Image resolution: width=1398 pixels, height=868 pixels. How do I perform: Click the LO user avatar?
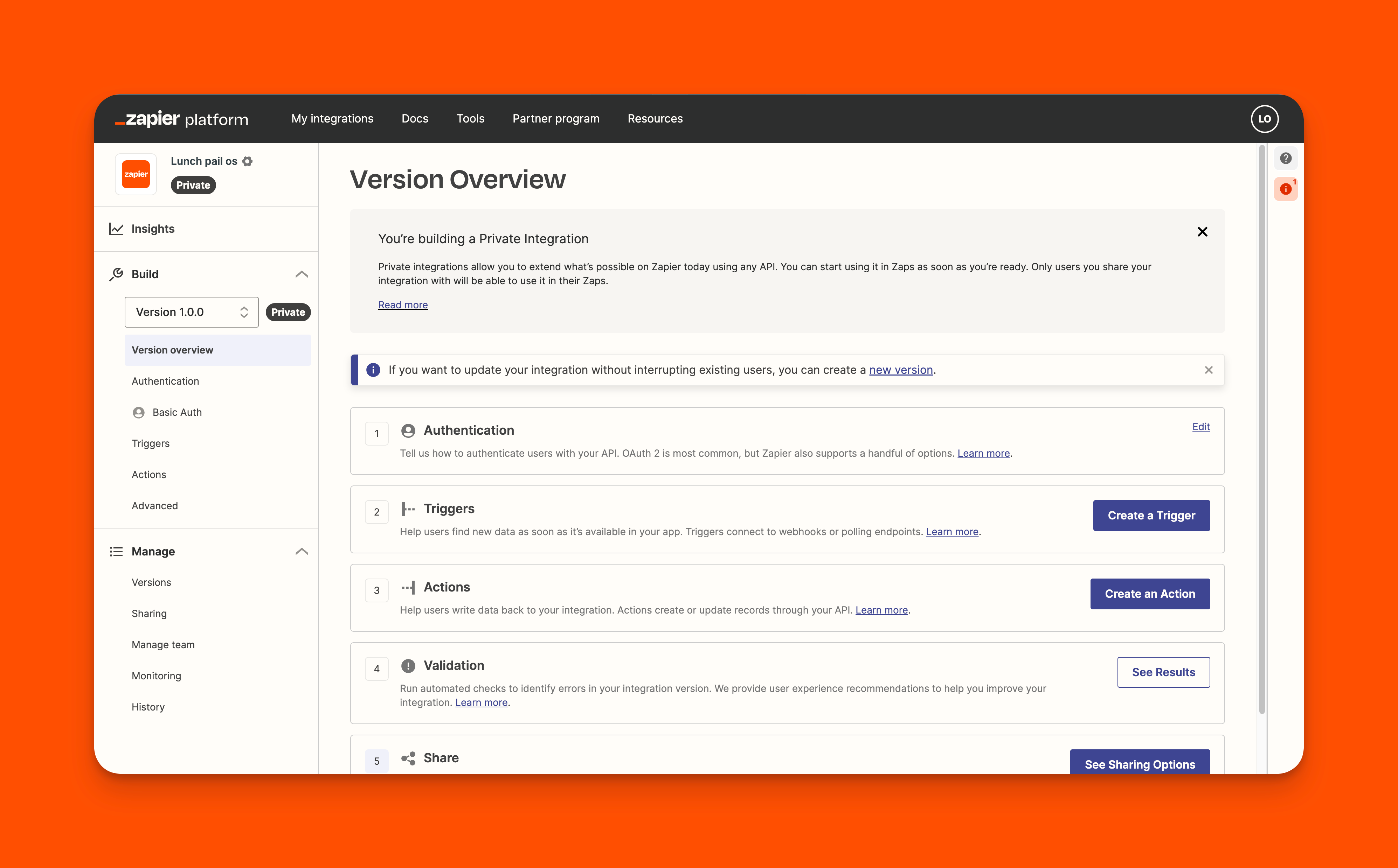1264,119
